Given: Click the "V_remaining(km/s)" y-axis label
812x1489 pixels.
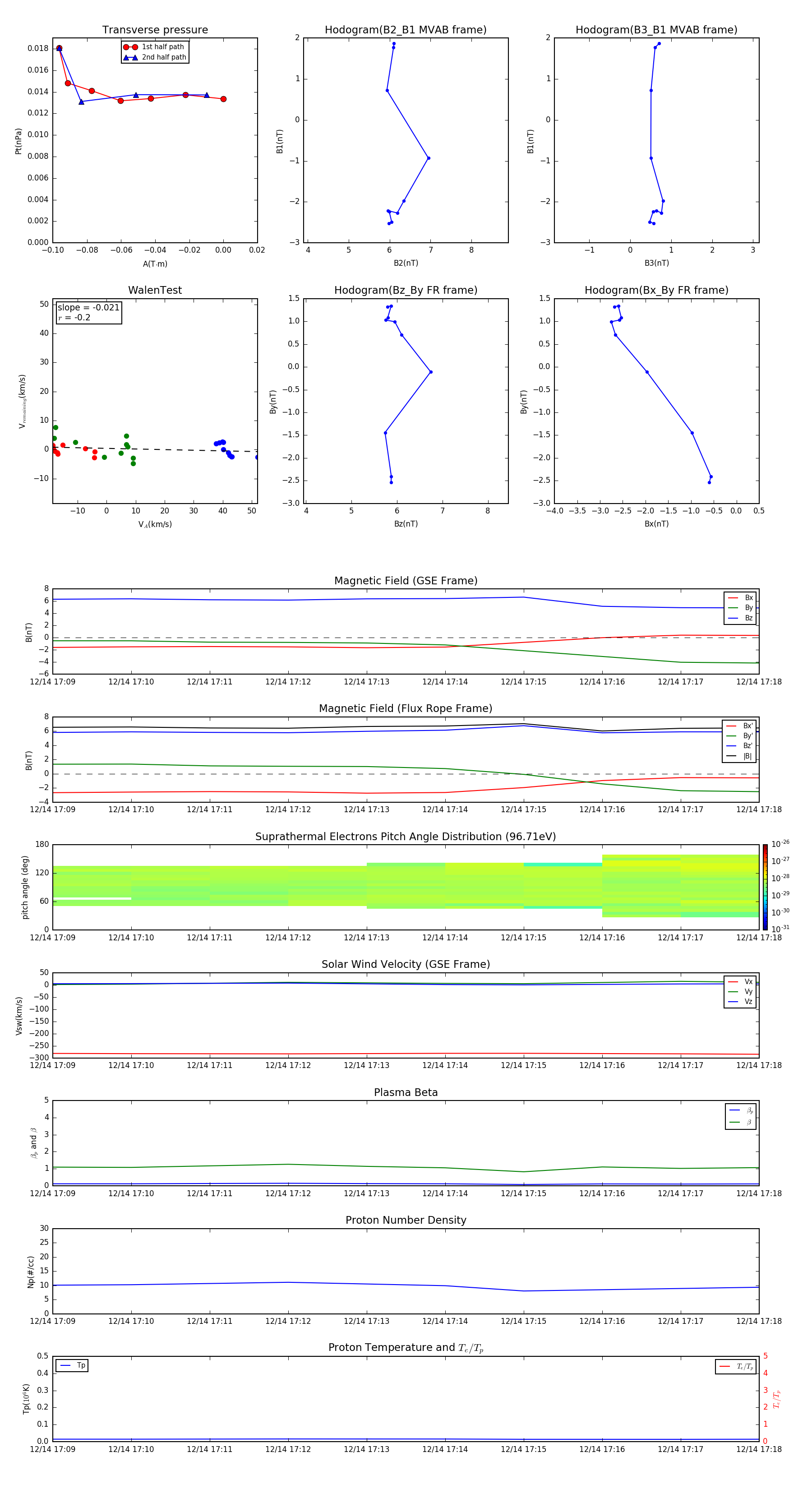Looking at the screenshot, I should [22, 401].
